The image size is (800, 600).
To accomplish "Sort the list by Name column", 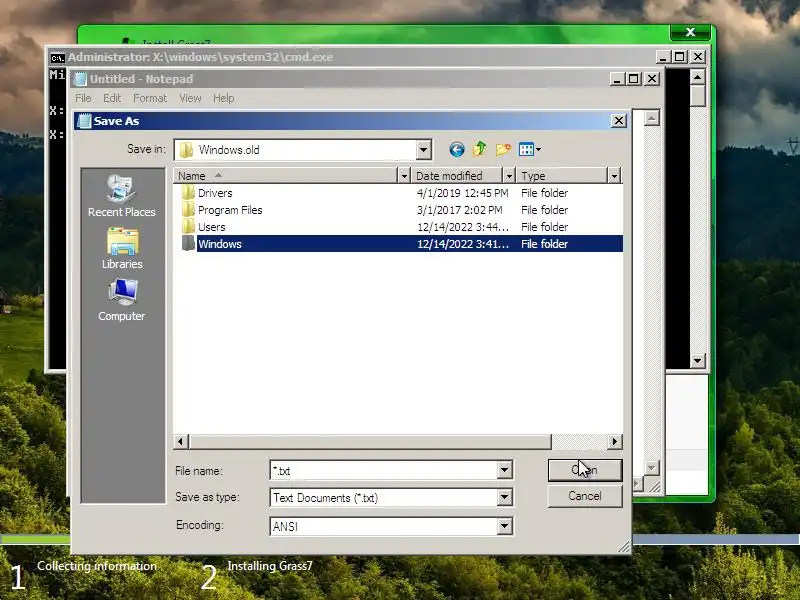I will tap(286, 176).
